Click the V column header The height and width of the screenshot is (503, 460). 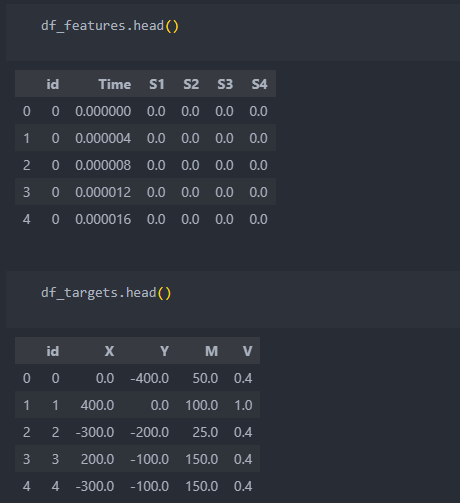pyautogui.click(x=247, y=351)
